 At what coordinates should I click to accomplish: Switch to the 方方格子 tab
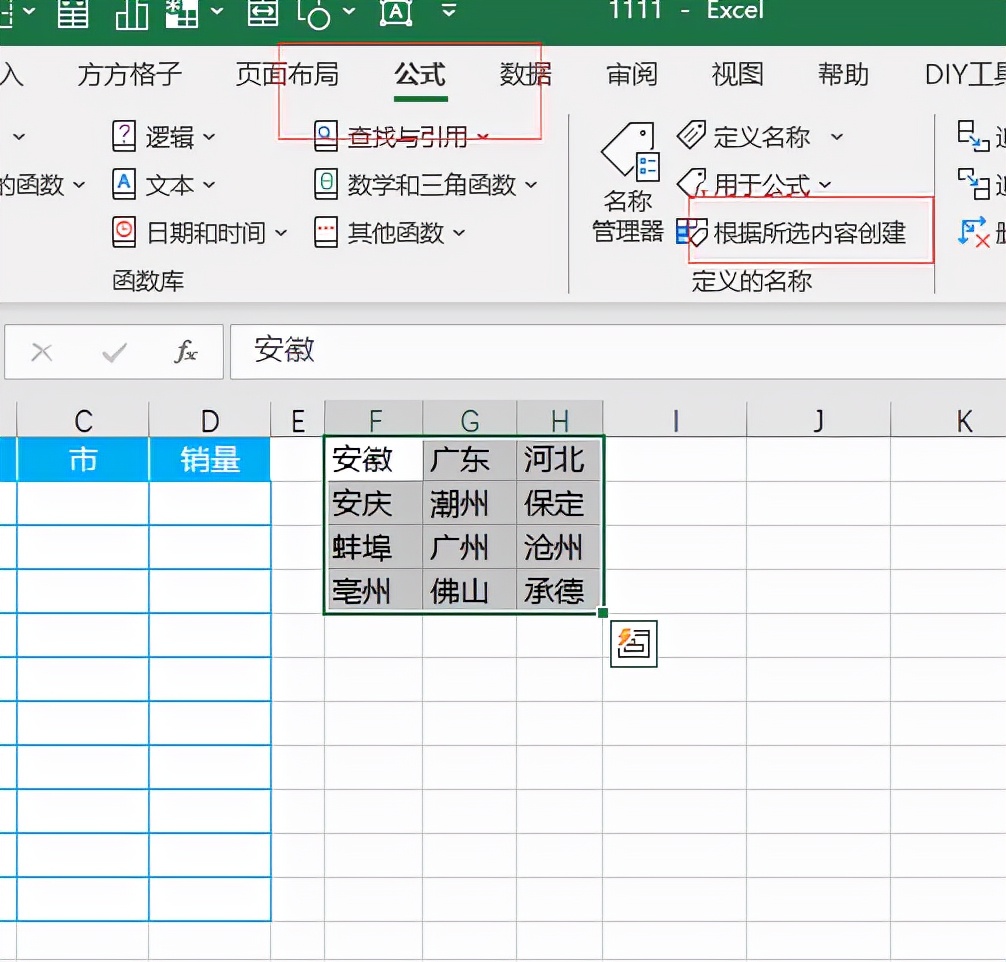point(130,74)
